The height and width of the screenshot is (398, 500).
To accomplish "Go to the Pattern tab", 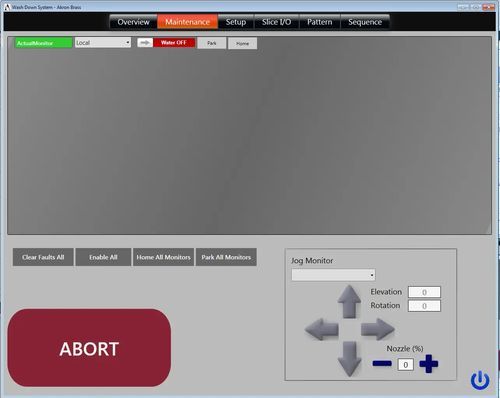I will coord(320,22).
